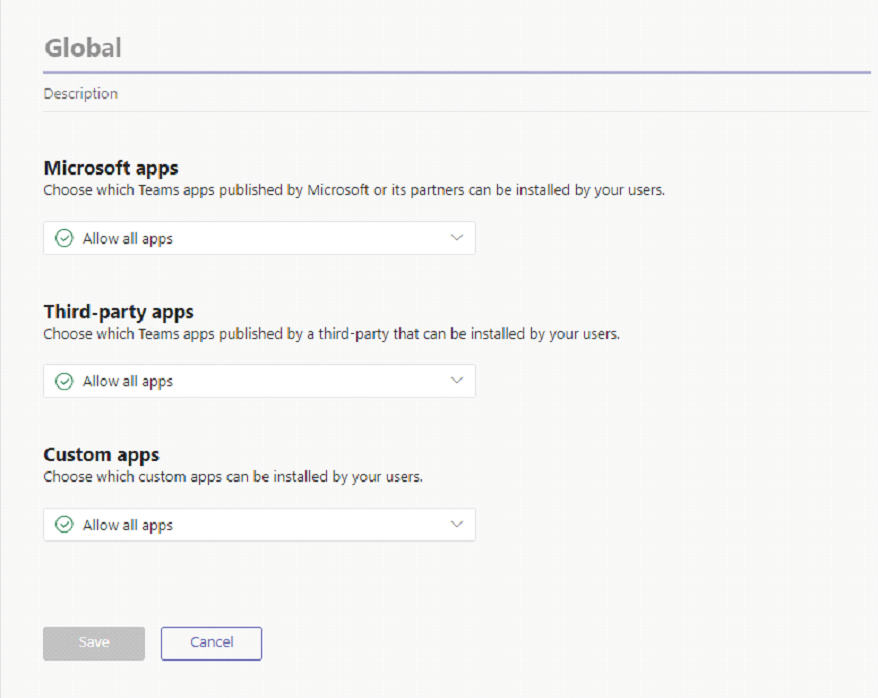The image size is (878, 698).
Task: Click the purple divider line below Global
Action: pyautogui.click(x=456, y=73)
